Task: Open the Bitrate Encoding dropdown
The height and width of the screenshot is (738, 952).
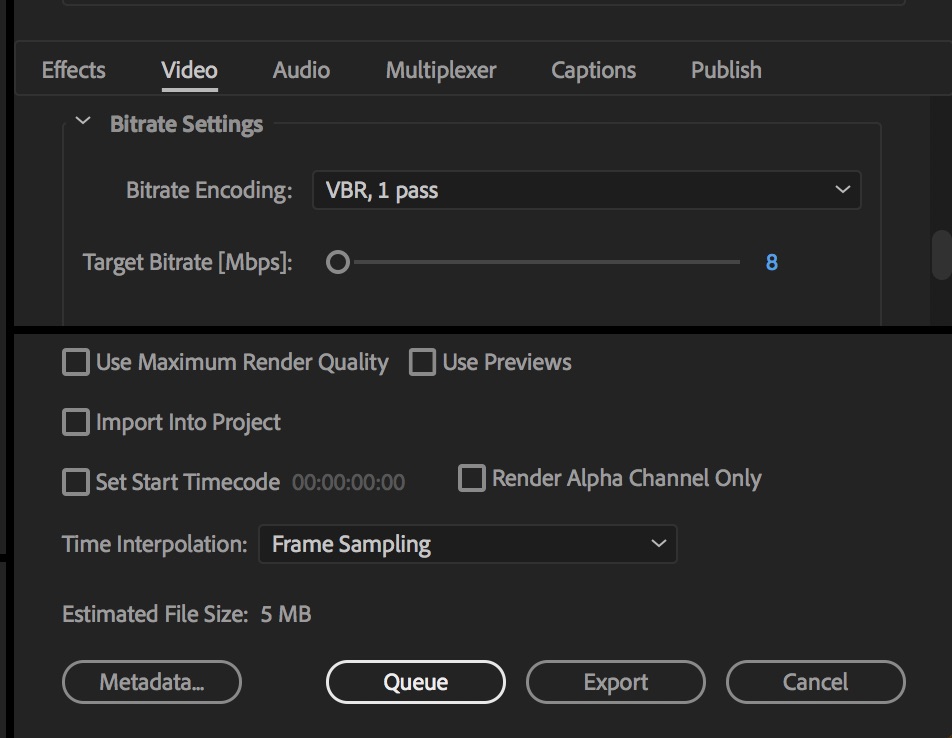Action: point(586,190)
